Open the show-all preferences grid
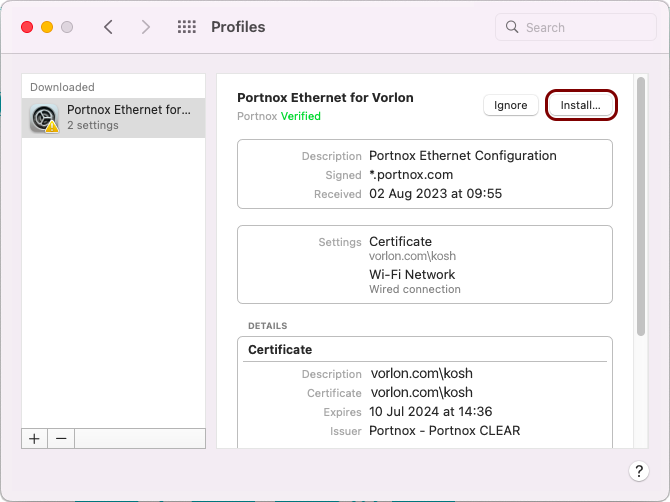This screenshot has height=502, width=670. click(186, 27)
